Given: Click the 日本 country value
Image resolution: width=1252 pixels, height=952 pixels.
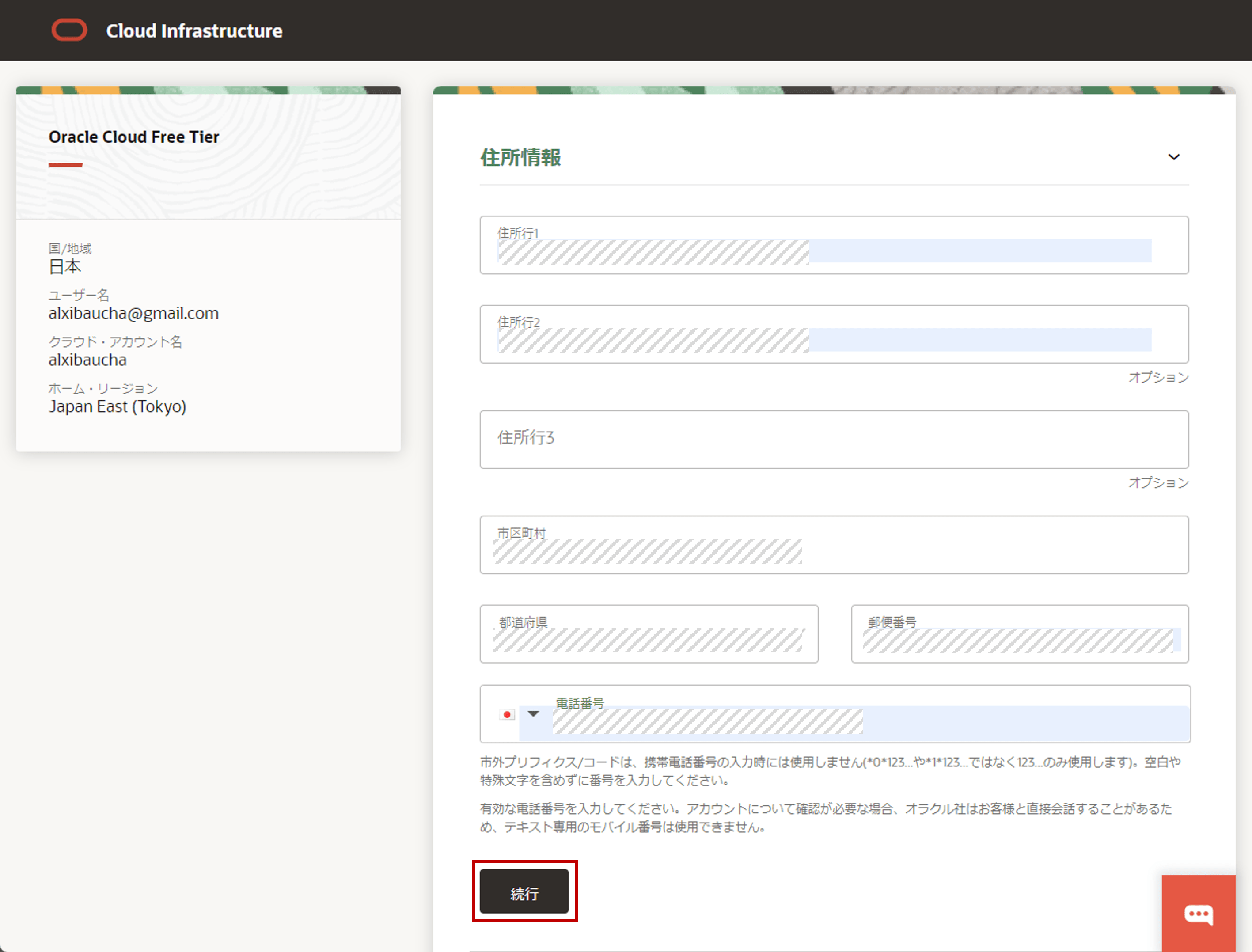Looking at the screenshot, I should coord(64,267).
